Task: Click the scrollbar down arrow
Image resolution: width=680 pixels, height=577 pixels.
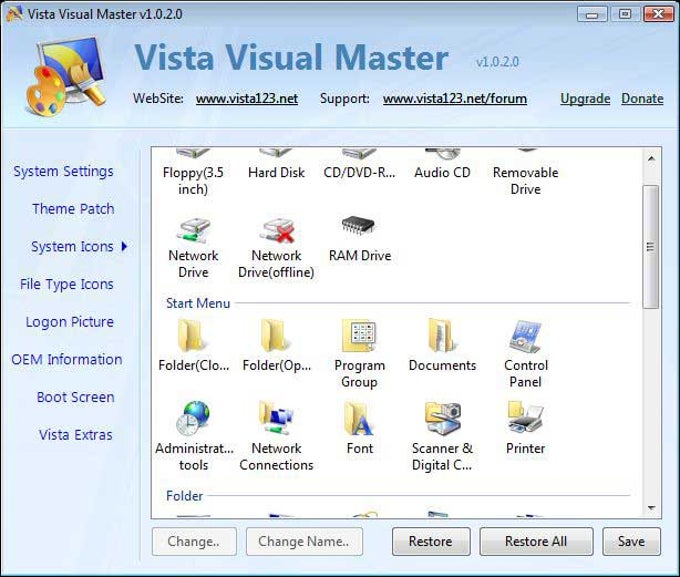Action: pyautogui.click(x=651, y=508)
